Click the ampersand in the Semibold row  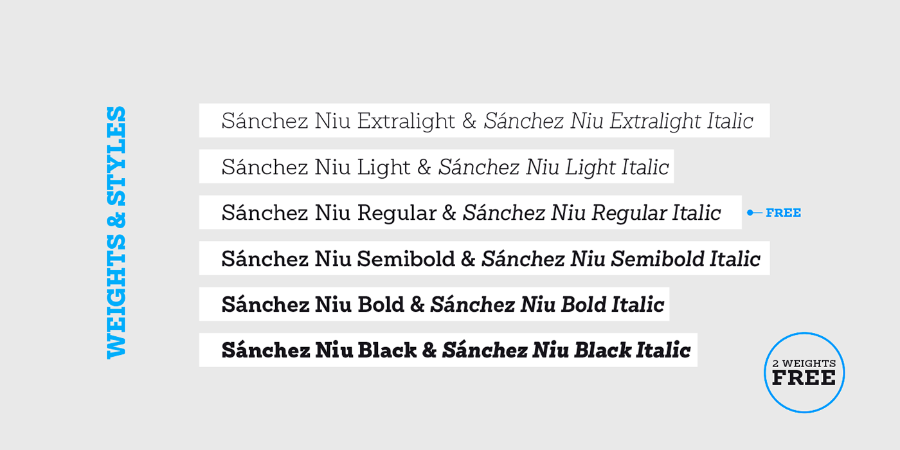point(467,260)
